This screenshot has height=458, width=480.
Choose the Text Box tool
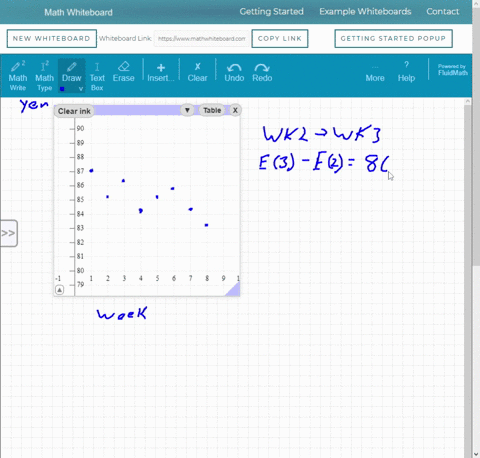click(x=97, y=77)
